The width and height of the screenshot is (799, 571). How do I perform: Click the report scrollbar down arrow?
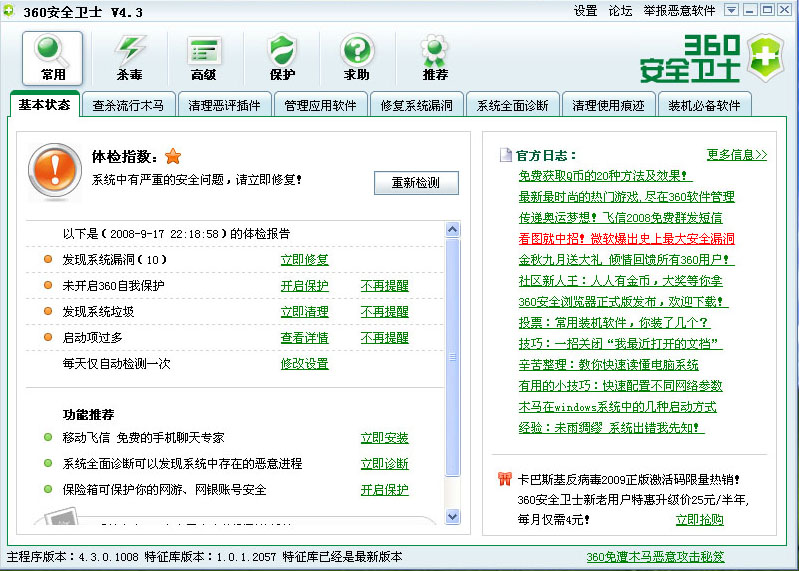(x=452, y=516)
